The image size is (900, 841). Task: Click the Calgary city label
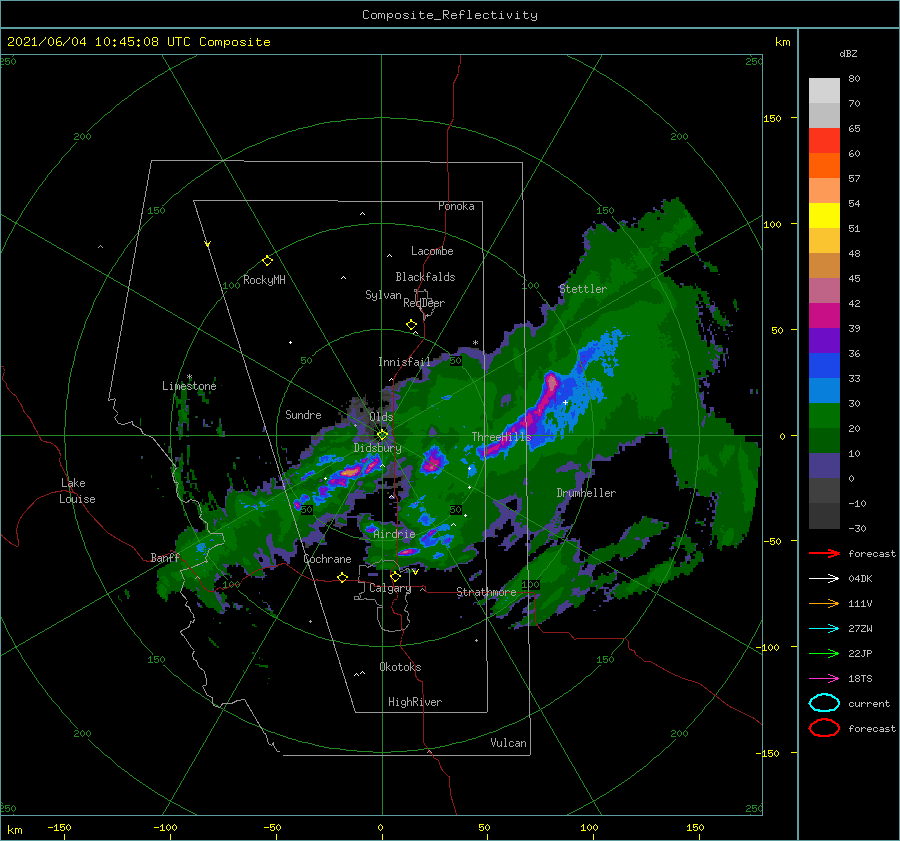pyautogui.click(x=390, y=588)
